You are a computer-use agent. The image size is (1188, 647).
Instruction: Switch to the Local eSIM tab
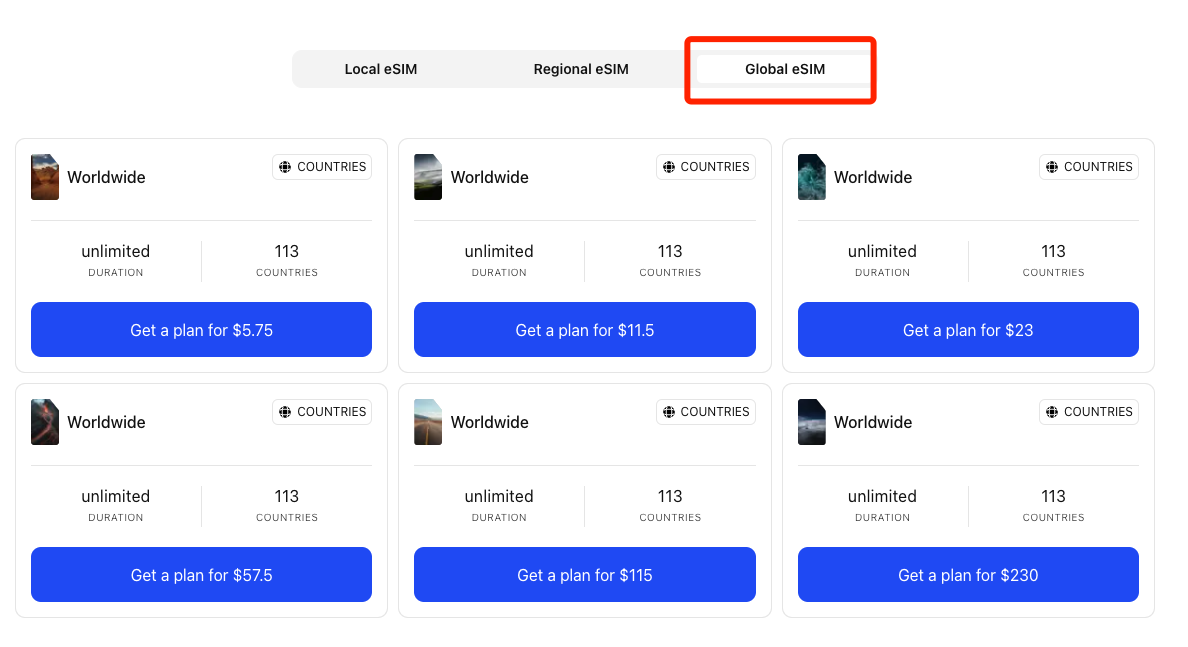381,69
